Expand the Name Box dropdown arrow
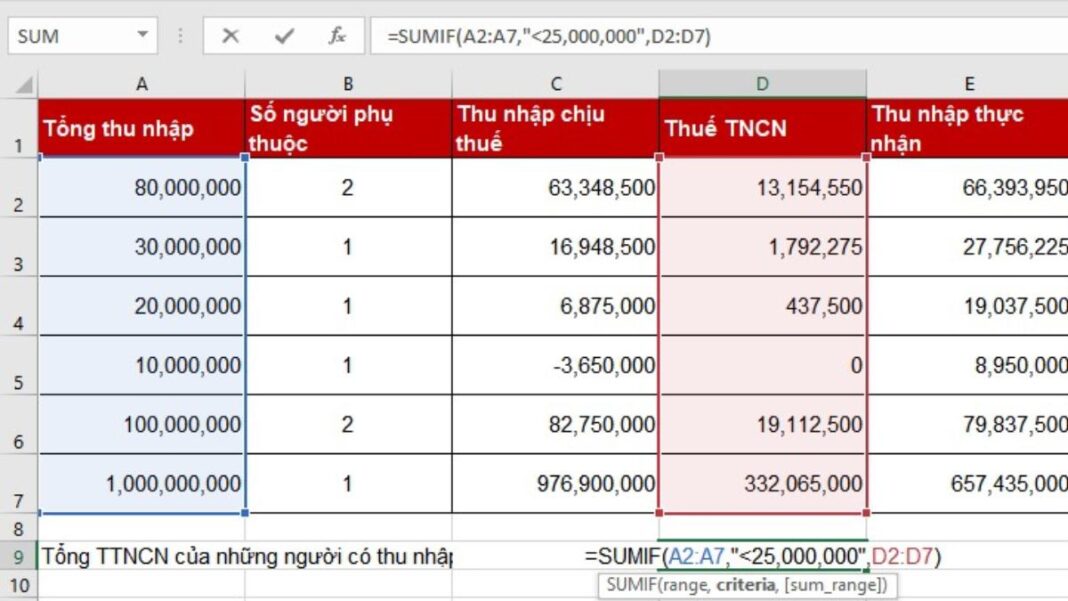 [143, 36]
